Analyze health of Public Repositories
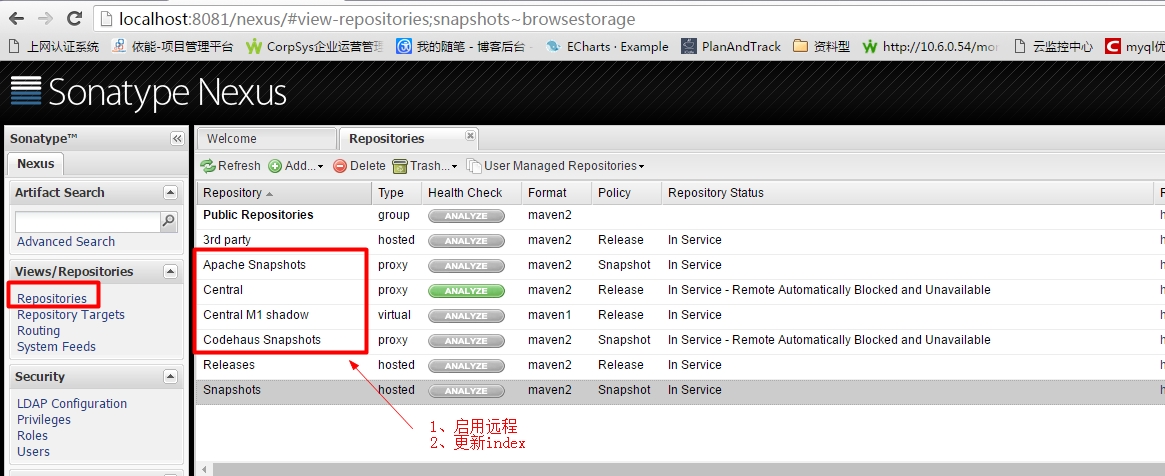Screen dimensions: 1165x476 [466, 216]
